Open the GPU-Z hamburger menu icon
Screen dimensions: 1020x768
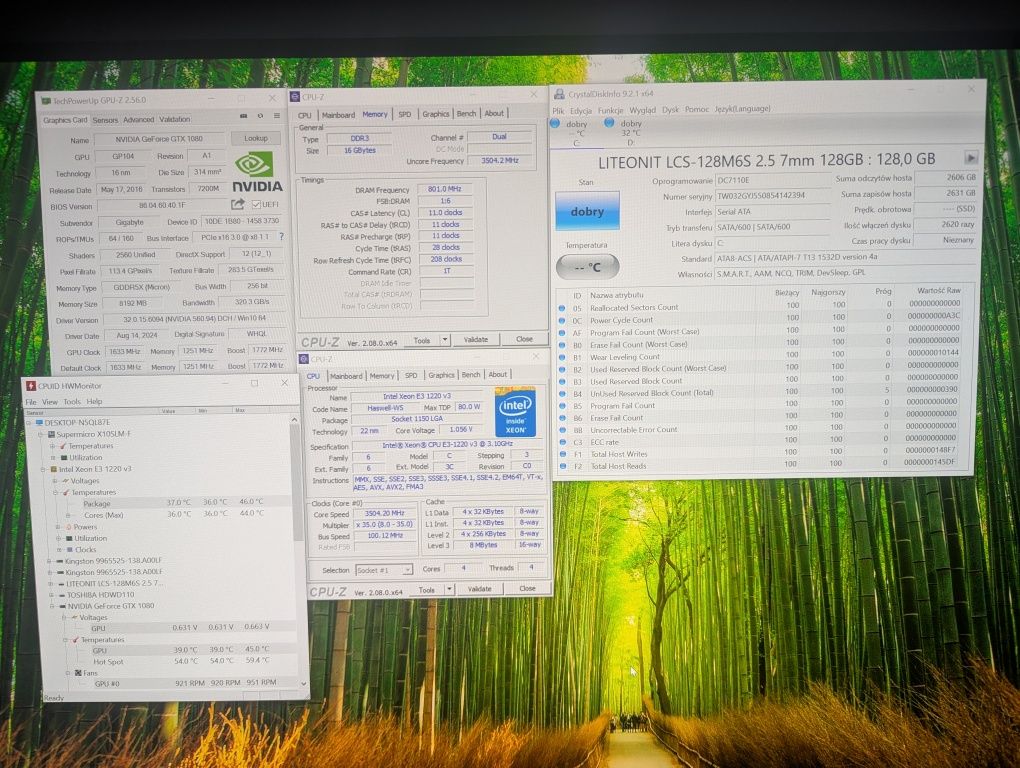pyautogui.click(x=277, y=116)
